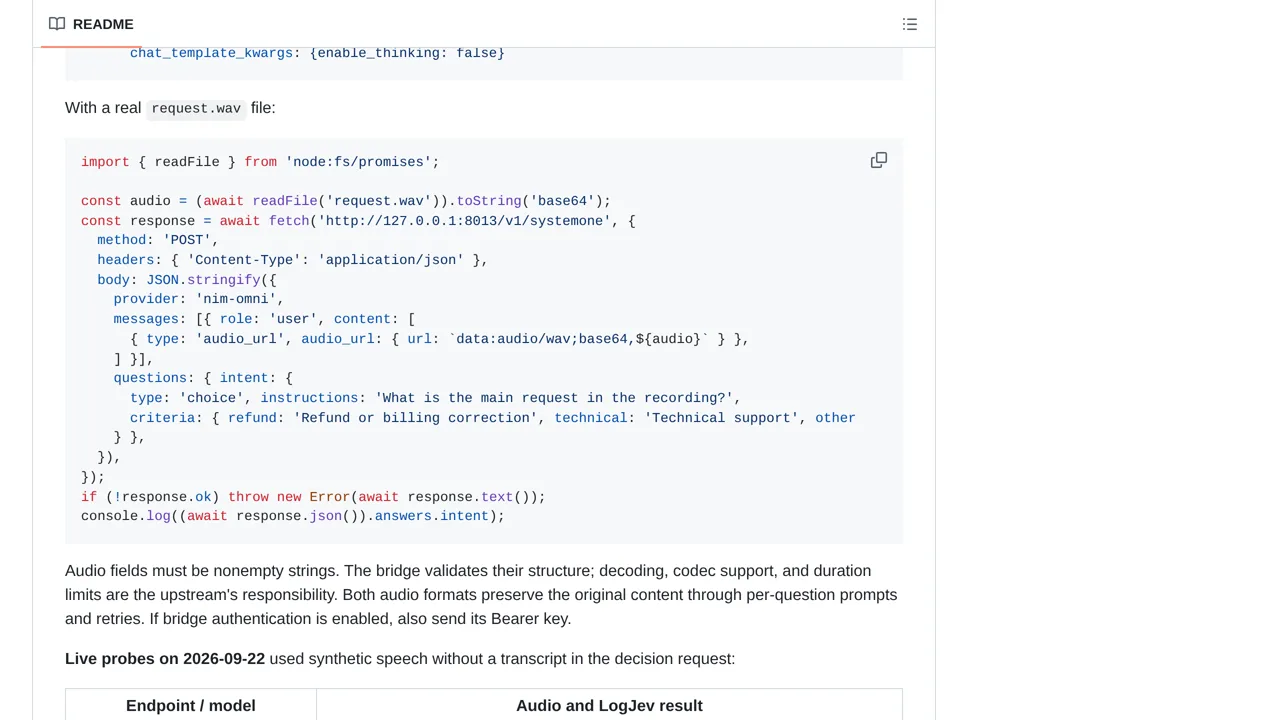The width and height of the screenshot is (1280, 720).
Task: Select the README tab label
Action: tap(103, 24)
